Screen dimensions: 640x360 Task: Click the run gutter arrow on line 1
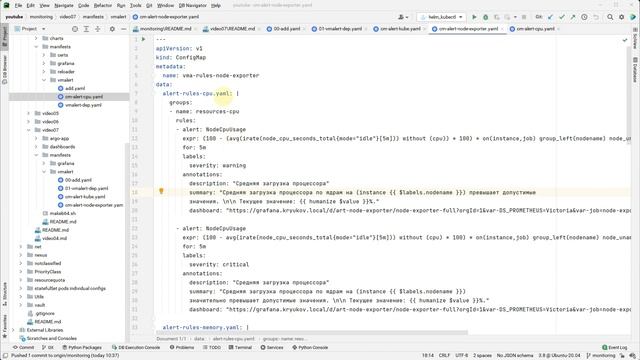(x=144, y=39)
